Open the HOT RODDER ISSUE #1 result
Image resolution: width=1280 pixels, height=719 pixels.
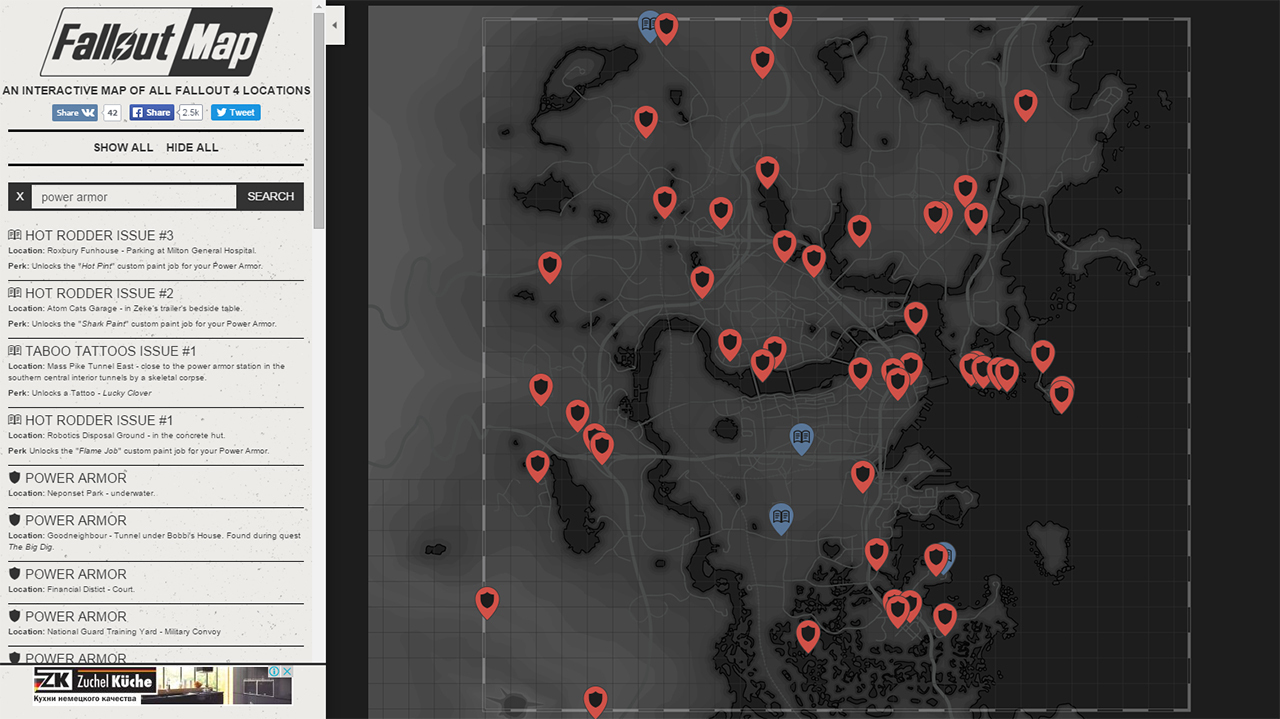(x=99, y=421)
